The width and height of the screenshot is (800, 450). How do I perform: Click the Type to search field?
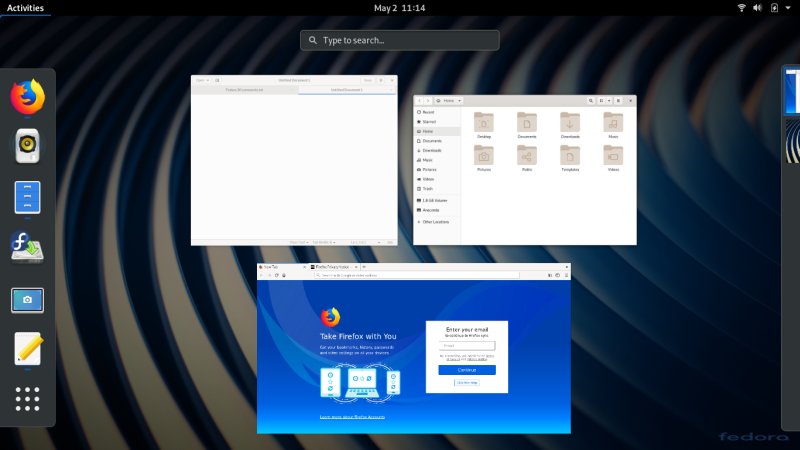[400, 40]
